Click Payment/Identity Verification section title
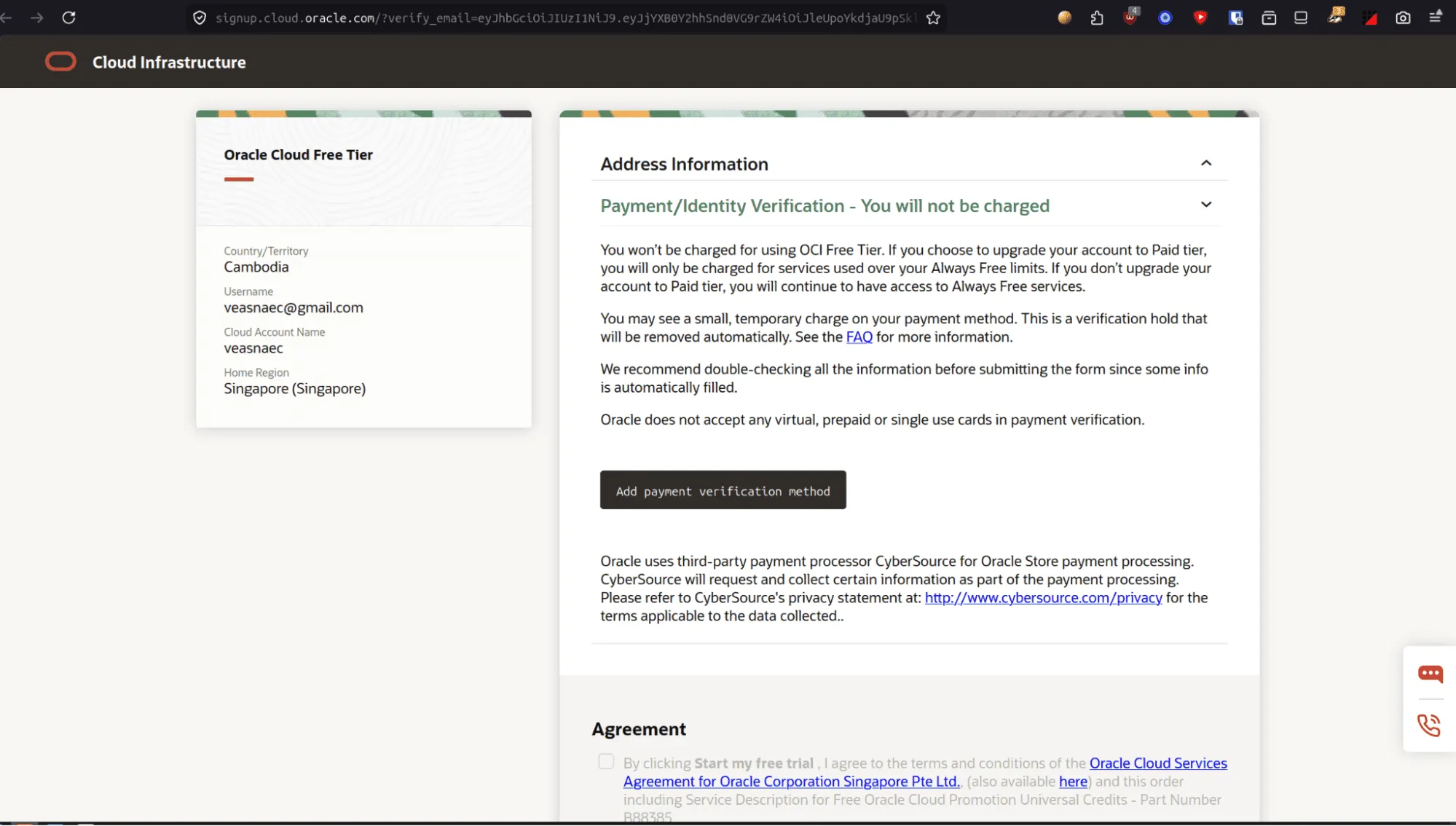 click(x=825, y=206)
